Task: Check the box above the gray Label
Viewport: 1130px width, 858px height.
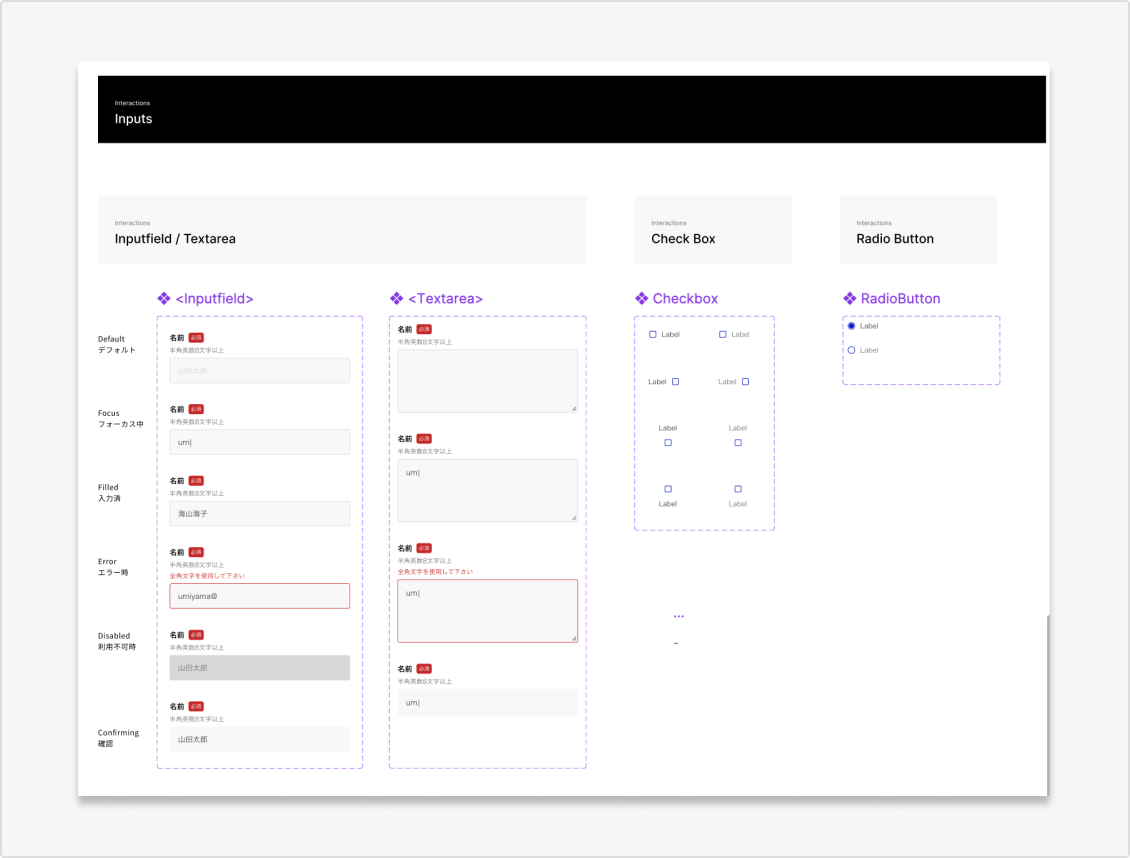Action: pos(738,489)
